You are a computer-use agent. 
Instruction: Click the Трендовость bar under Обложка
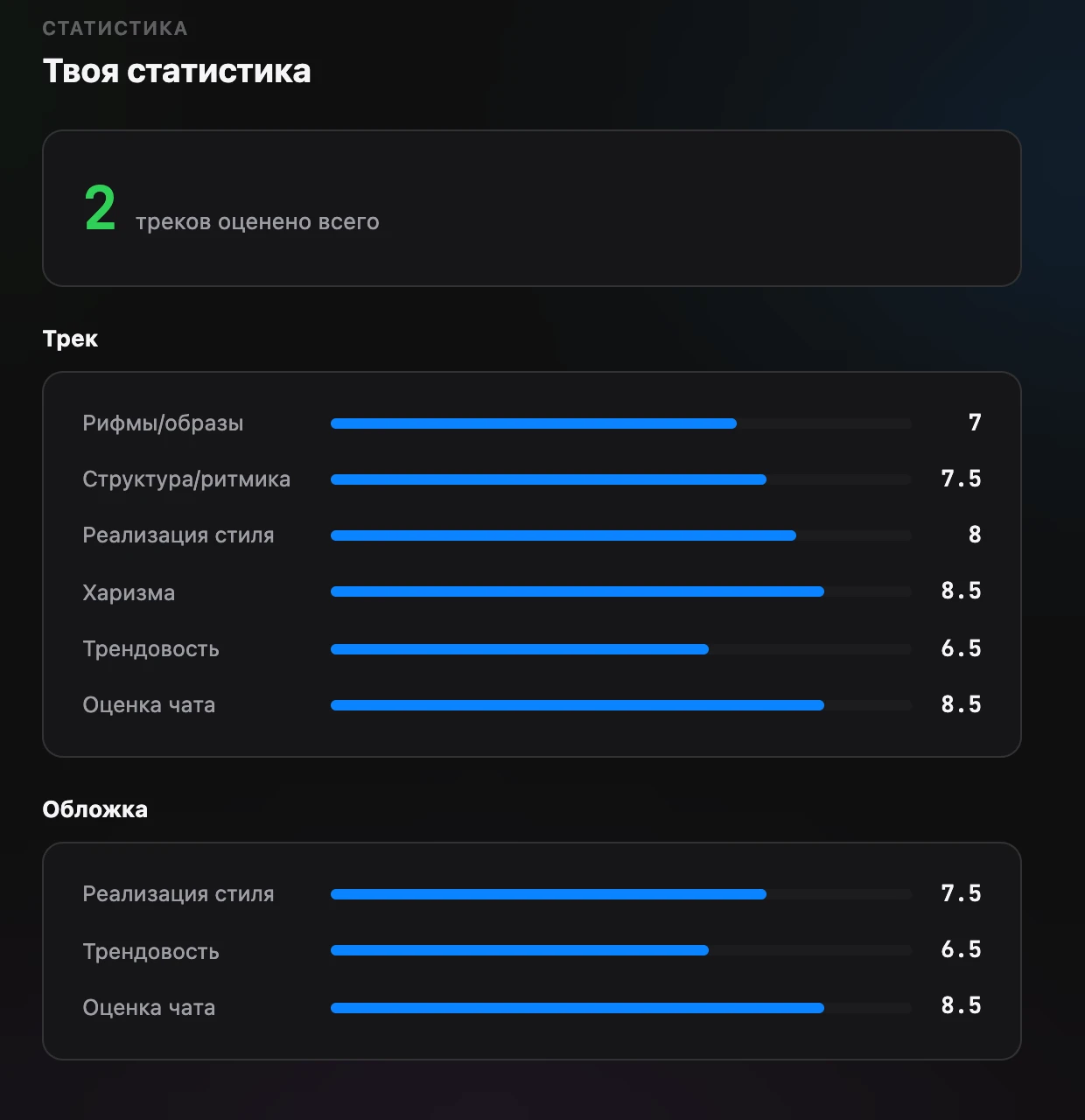621,950
